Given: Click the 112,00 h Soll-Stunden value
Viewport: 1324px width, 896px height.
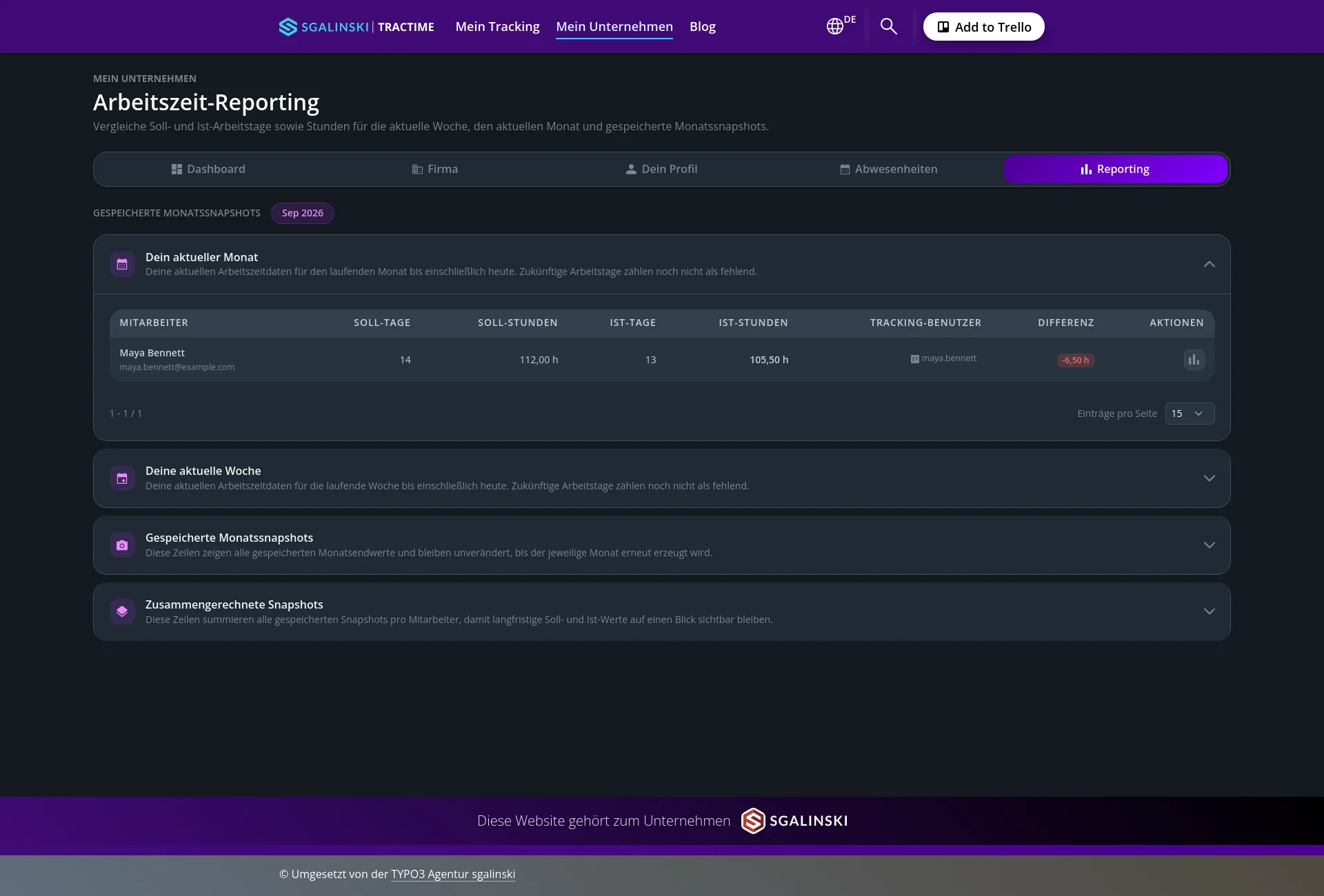Looking at the screenshot, I should (x=539, y=360).
